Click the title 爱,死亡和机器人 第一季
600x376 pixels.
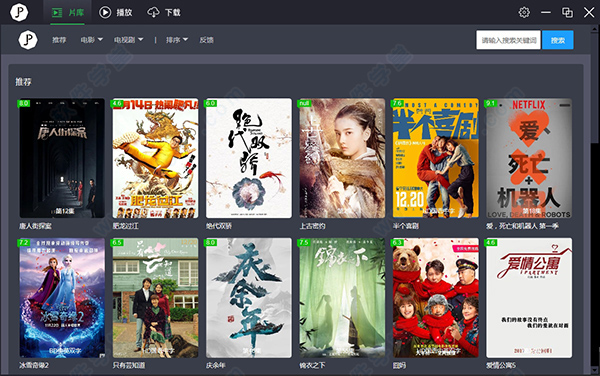[522, 226]
